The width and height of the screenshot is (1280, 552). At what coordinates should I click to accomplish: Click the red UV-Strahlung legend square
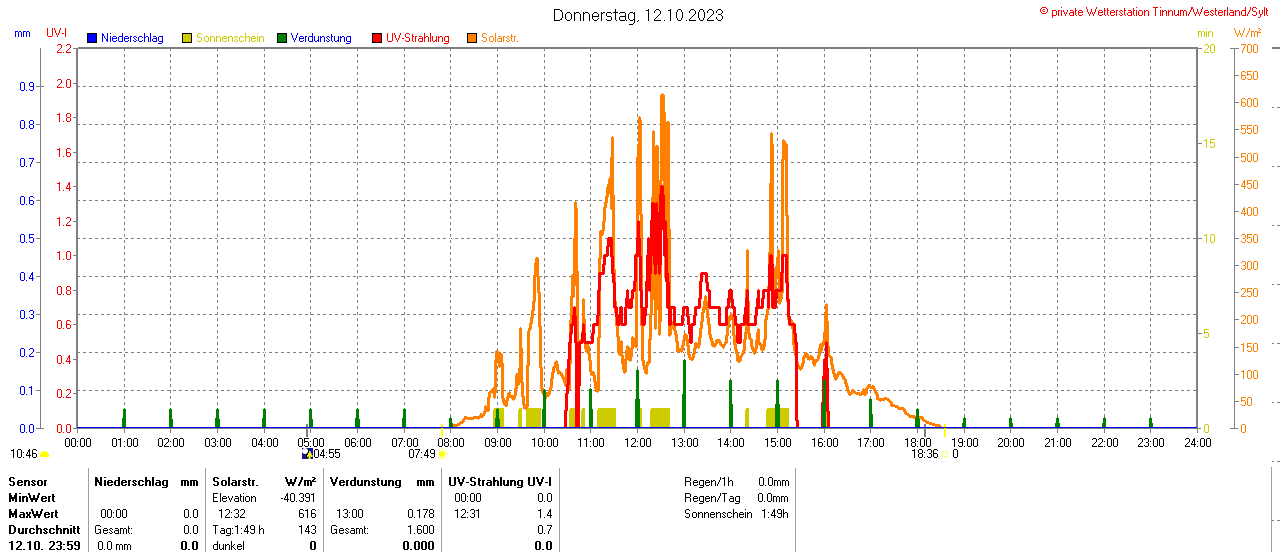(377, 38)
